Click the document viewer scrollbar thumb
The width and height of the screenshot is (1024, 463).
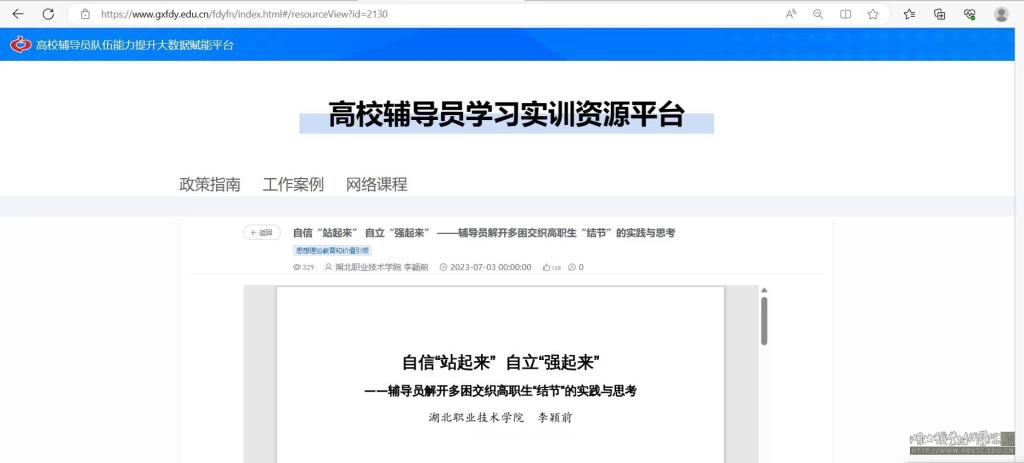pos(765,320)
